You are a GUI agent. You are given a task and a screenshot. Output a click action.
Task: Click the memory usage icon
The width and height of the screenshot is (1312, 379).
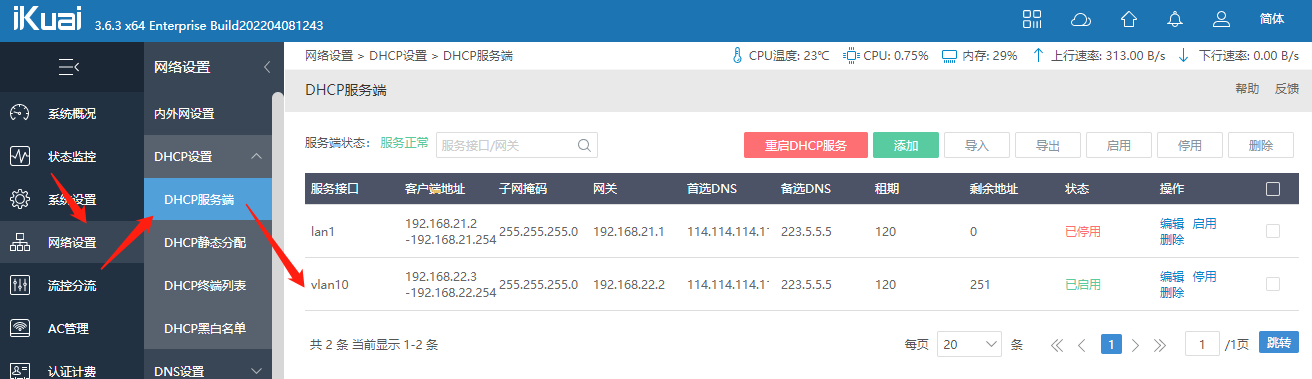click(x=949, y=56)
